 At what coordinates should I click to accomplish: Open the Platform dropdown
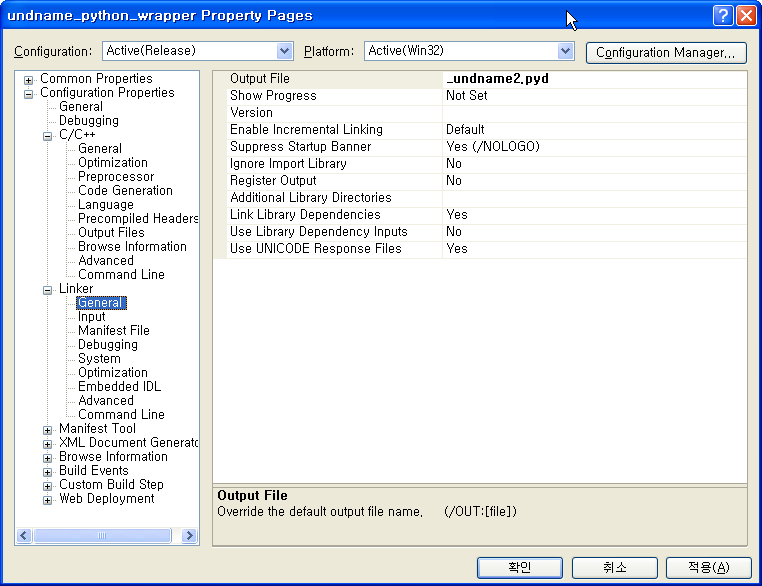[565, 51]
